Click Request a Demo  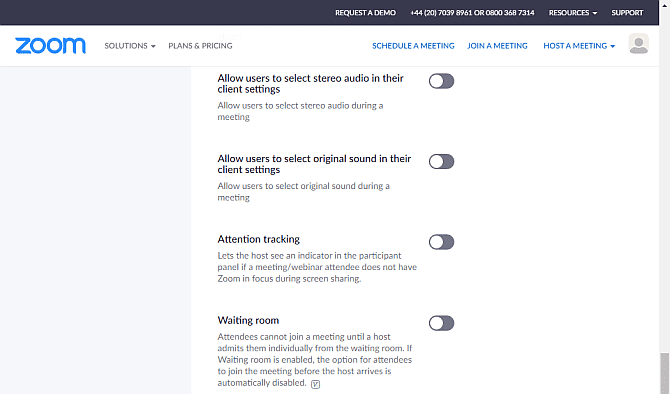coord(365,13)
